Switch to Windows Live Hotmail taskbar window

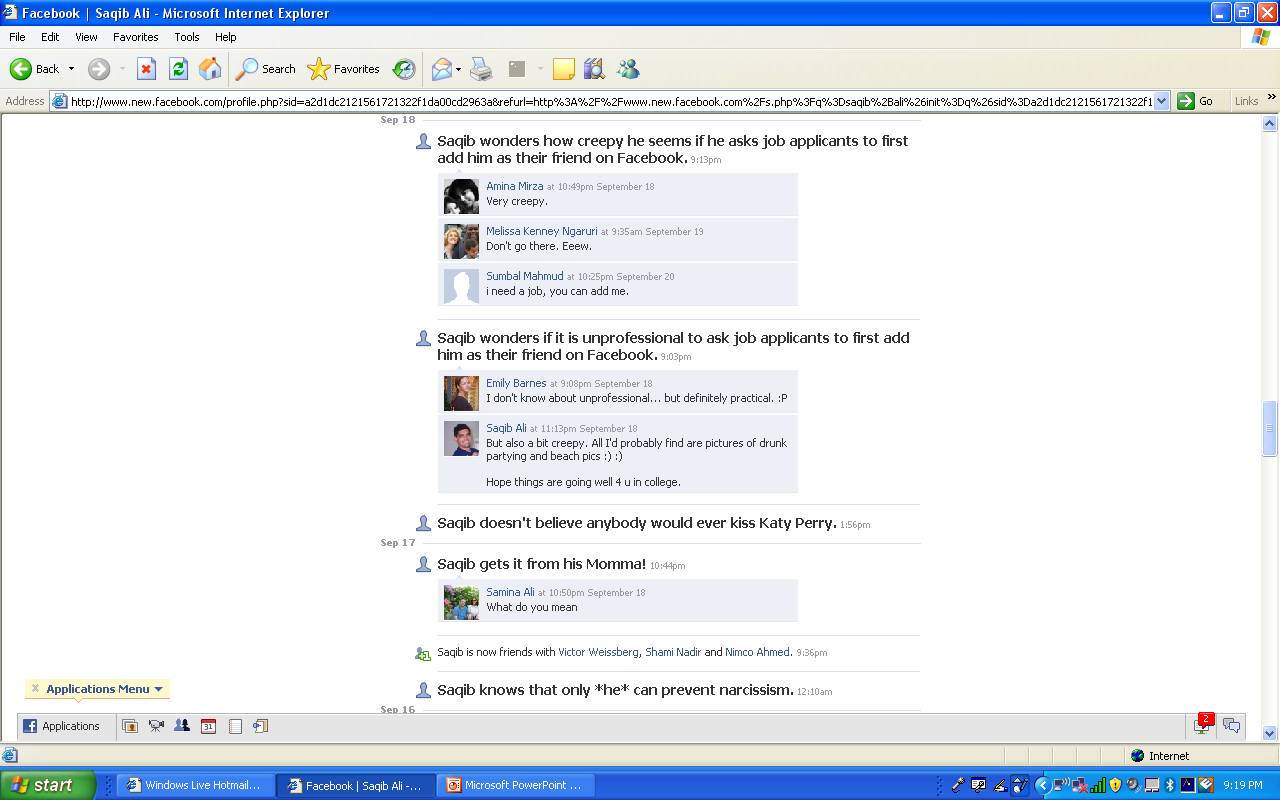[x=194, y=785]
